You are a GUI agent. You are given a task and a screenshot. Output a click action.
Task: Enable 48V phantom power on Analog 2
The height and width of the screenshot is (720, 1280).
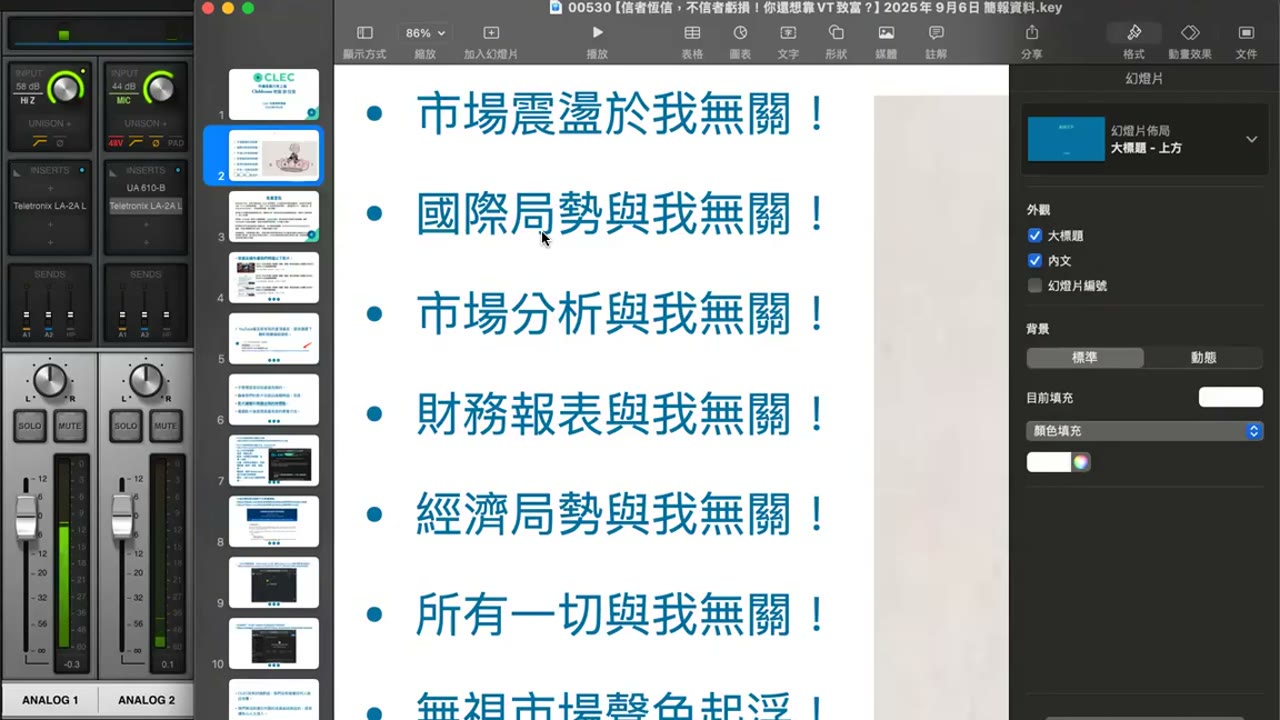pos(117,143)
